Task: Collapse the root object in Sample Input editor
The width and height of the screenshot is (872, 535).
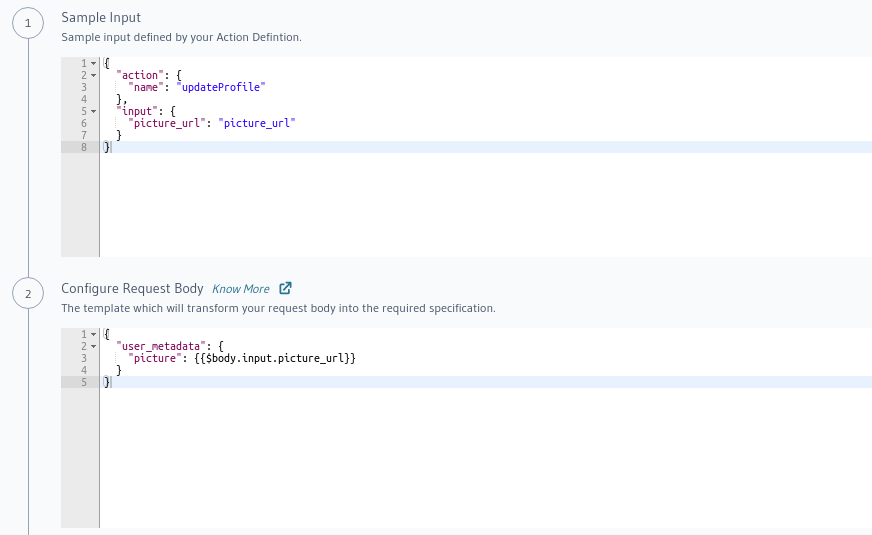Action: click(94, 64)
